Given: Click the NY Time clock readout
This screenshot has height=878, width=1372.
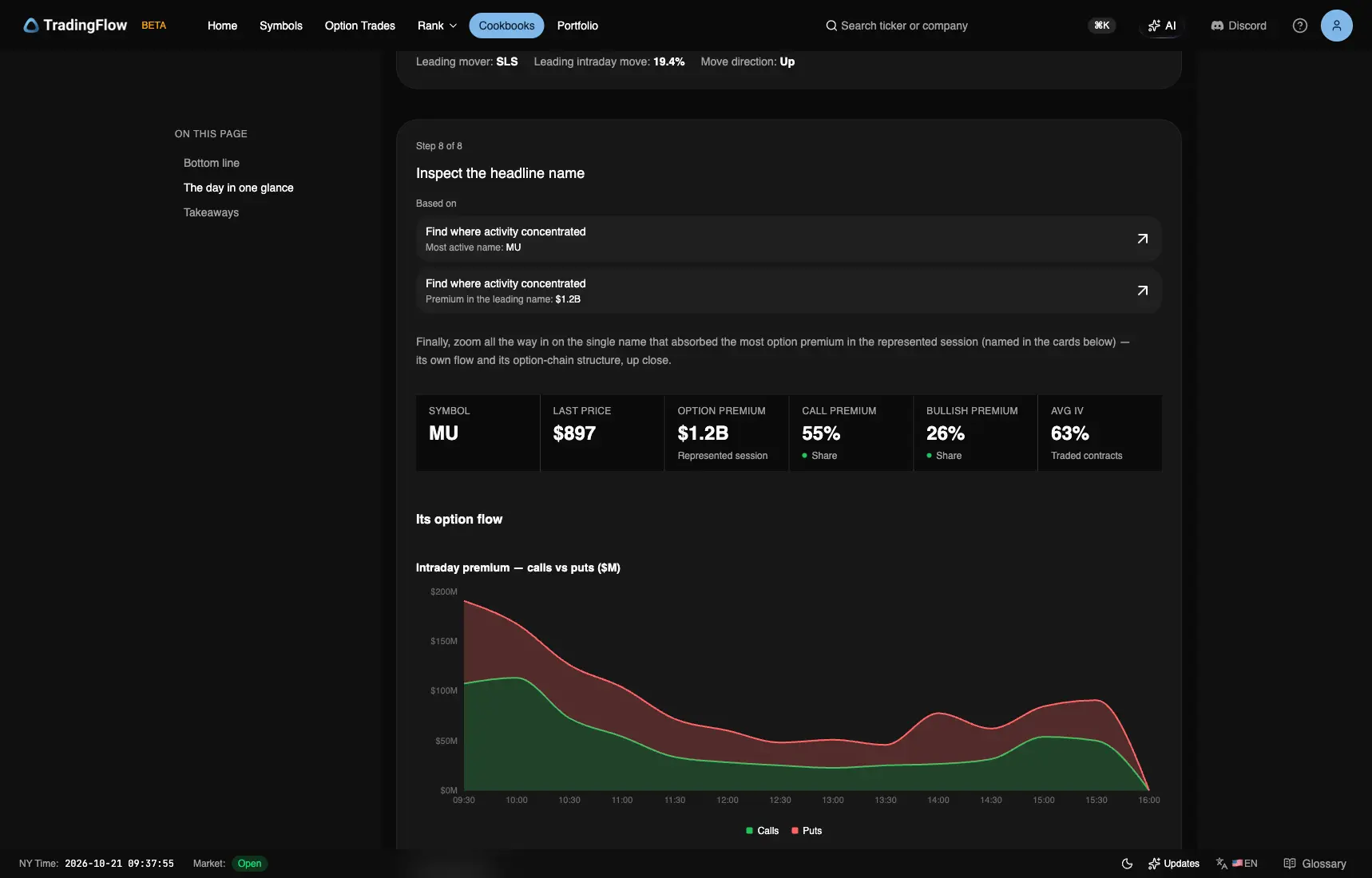Looking at the screenshot, I should (97, 864).
